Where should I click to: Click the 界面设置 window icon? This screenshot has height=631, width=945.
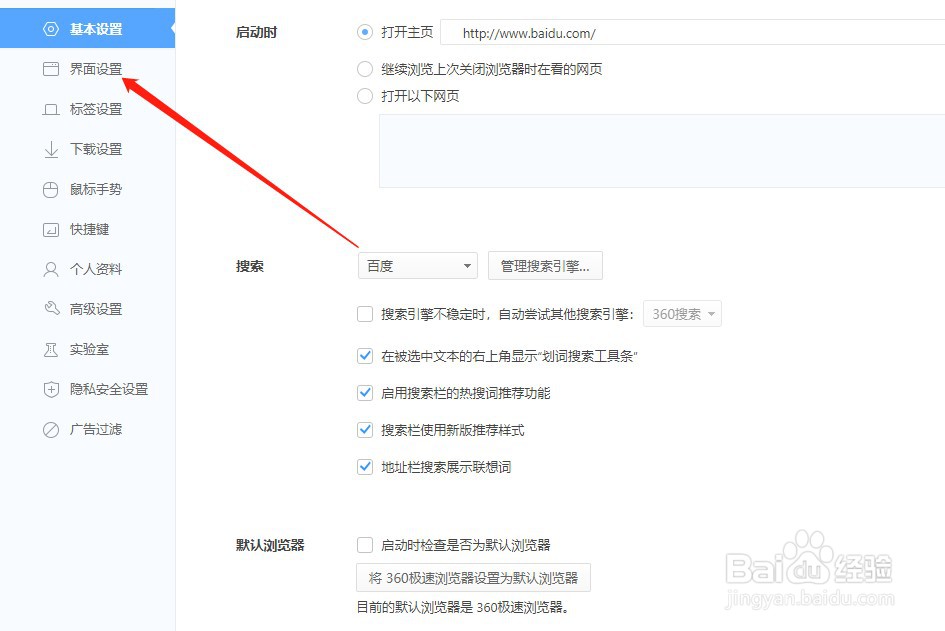(51, 69)
